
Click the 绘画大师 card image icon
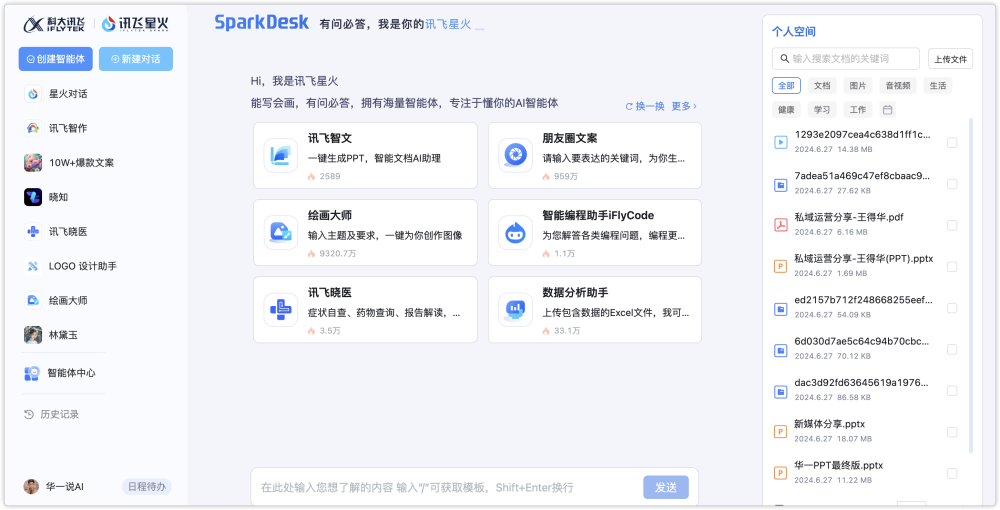pos(281,232)
